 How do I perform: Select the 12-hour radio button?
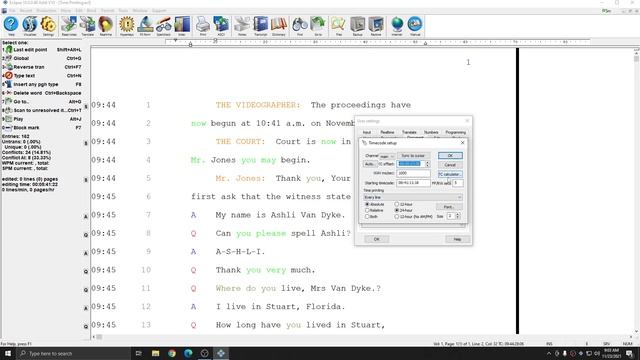(396, 204)
